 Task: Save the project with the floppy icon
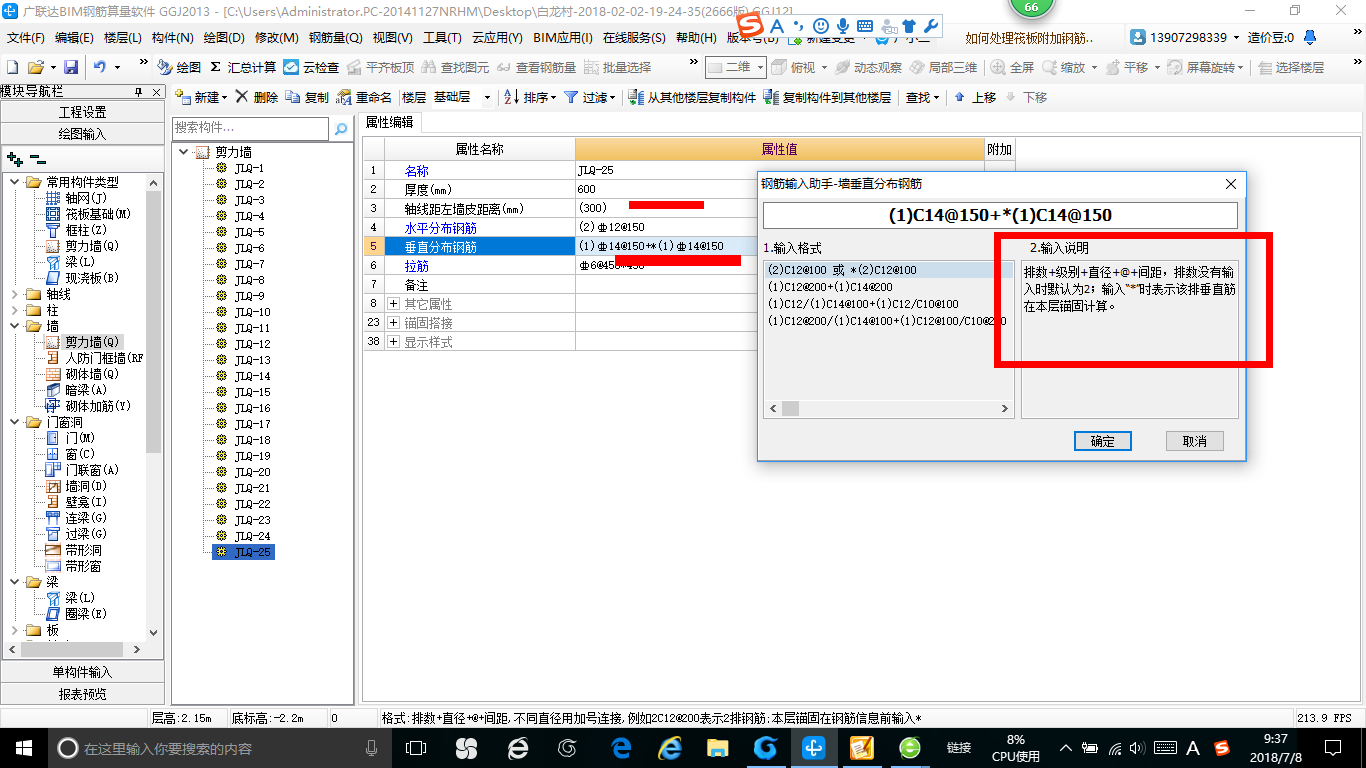coord(71,67)
